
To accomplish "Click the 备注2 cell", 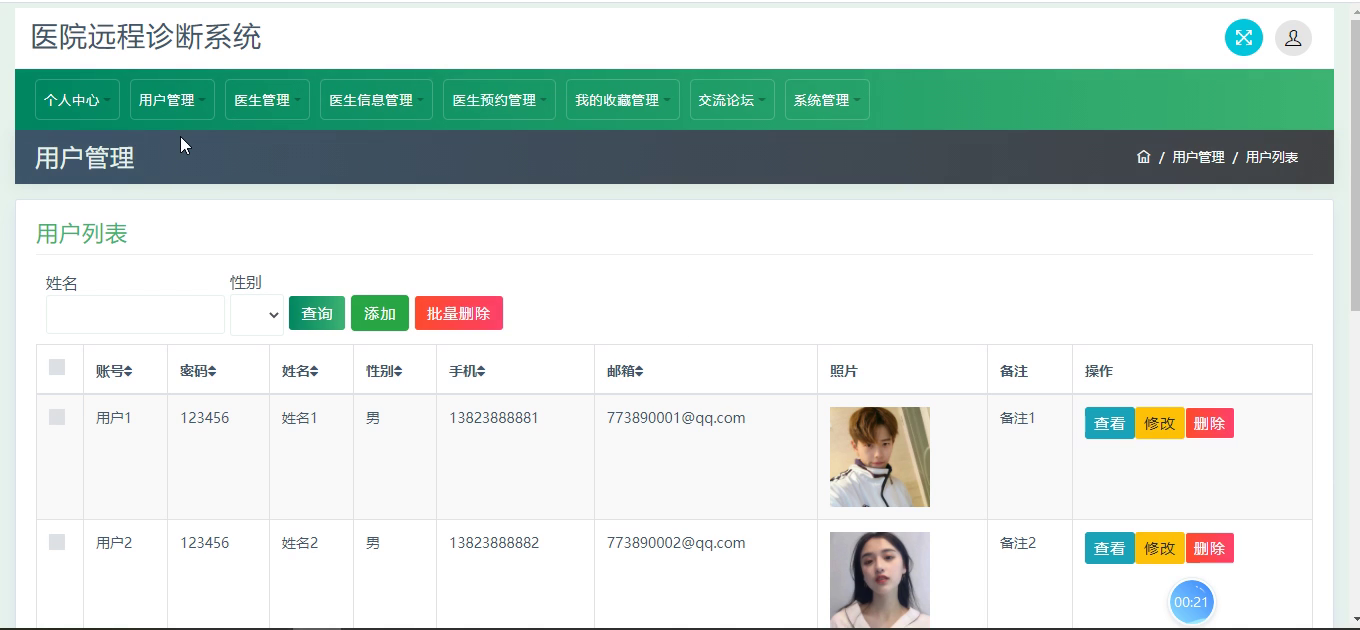I will pos(1018,543).
